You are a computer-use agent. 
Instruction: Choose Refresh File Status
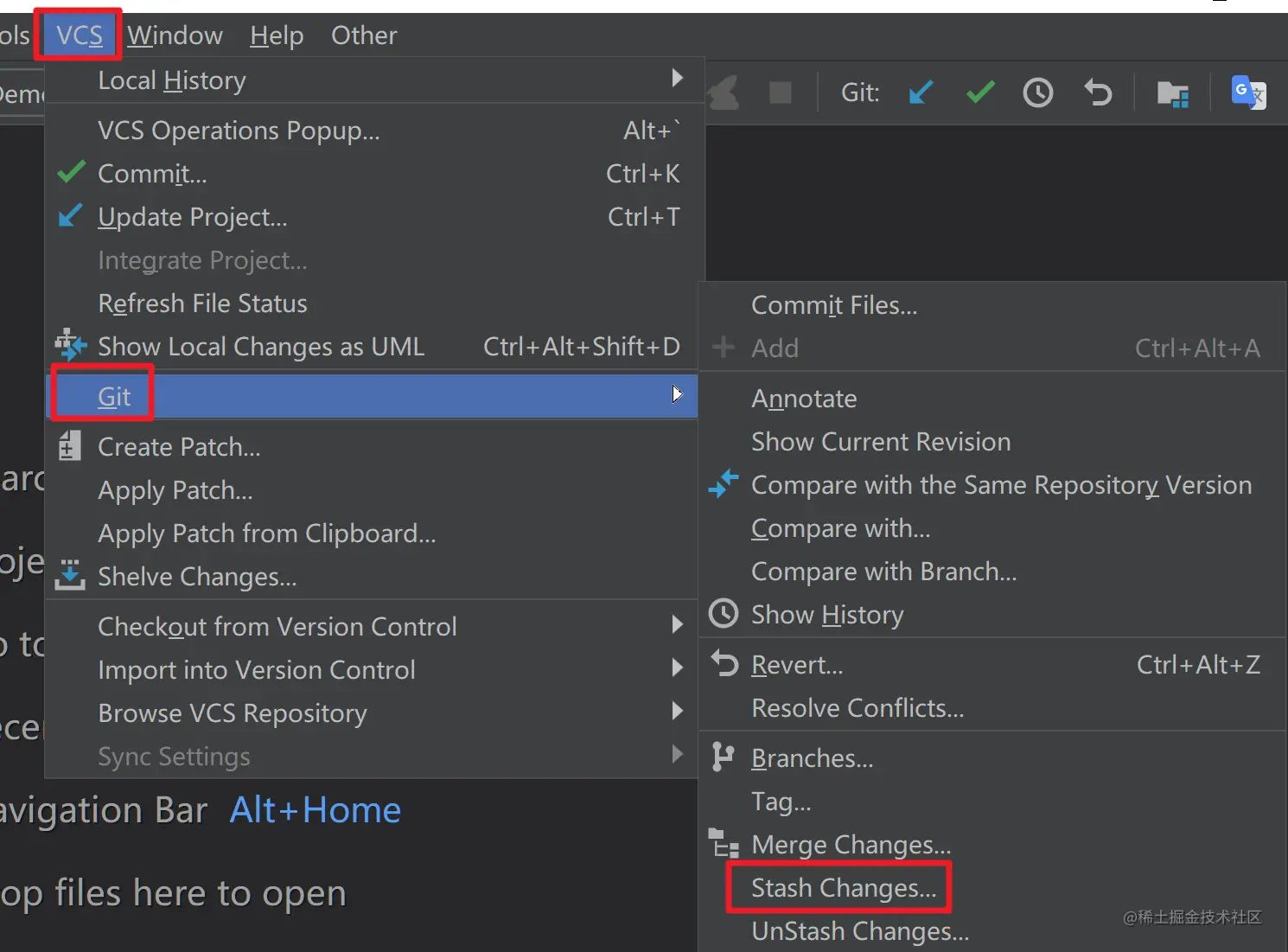[x=372, y=303]
